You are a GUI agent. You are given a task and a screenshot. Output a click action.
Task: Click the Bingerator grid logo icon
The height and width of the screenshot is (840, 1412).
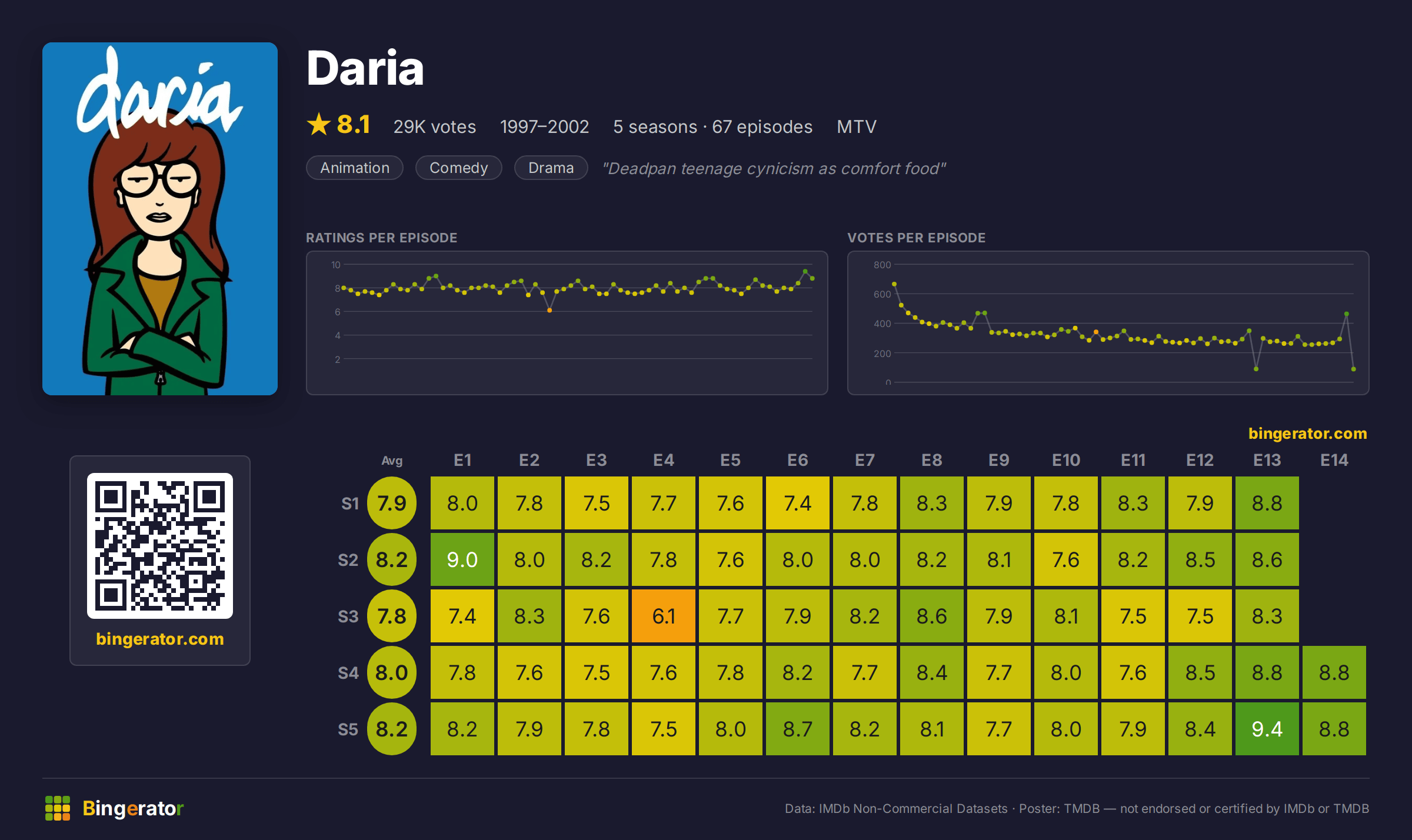[x=58, y=808]
